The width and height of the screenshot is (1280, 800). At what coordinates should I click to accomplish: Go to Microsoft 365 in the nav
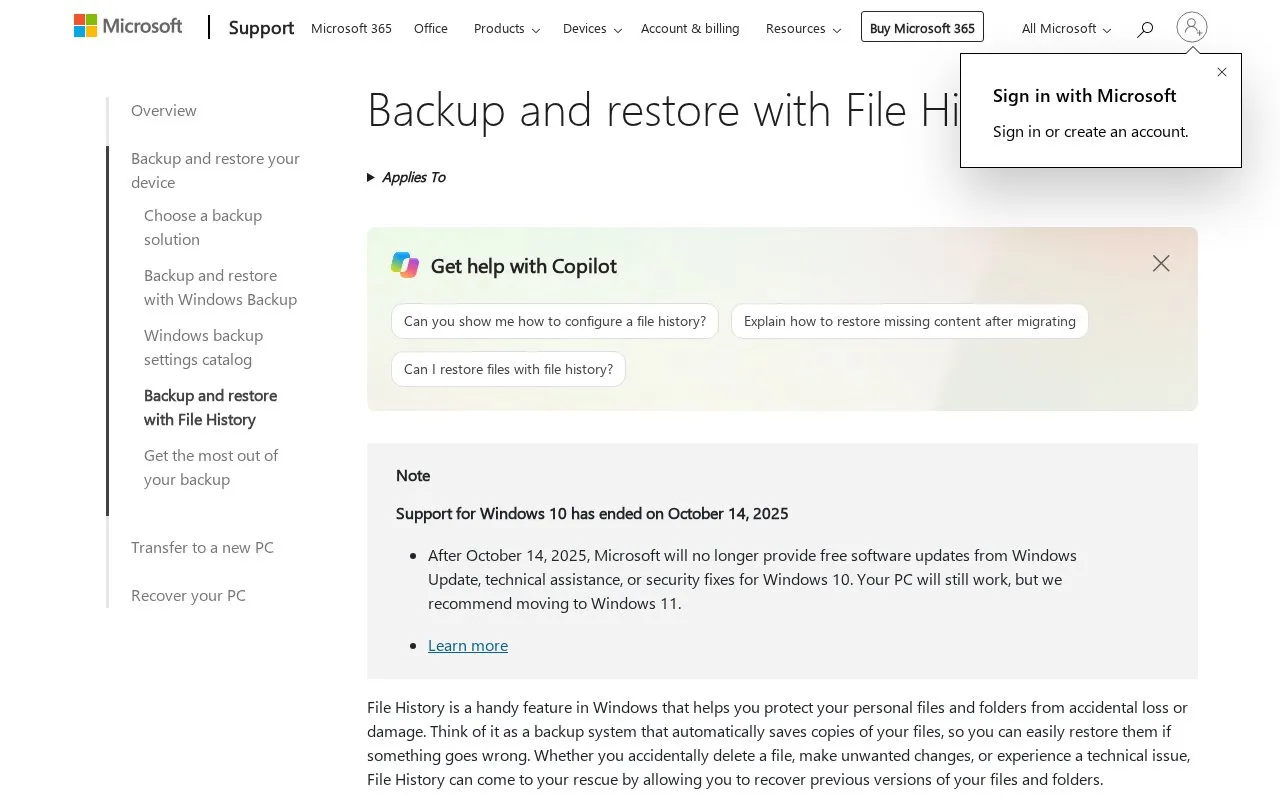click(351, 29)
